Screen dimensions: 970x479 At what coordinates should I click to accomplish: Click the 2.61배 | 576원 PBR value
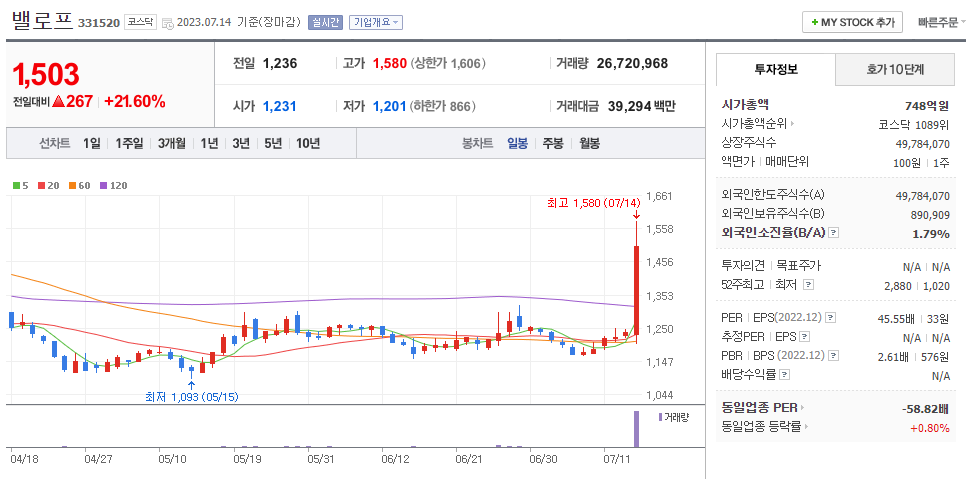(914, 357)
